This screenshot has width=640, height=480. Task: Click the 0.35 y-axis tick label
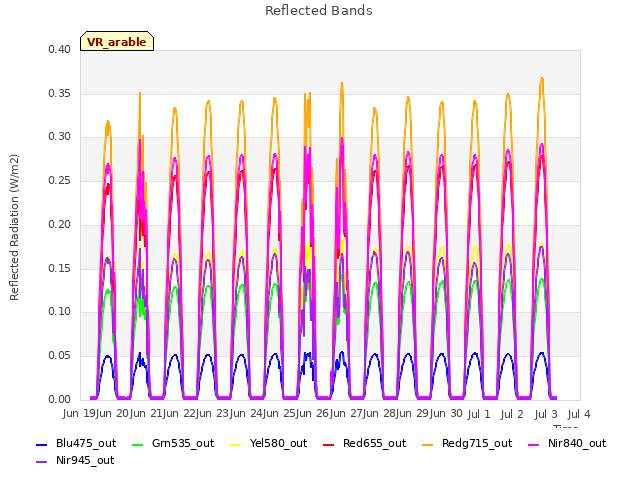[x=60, y=93]
